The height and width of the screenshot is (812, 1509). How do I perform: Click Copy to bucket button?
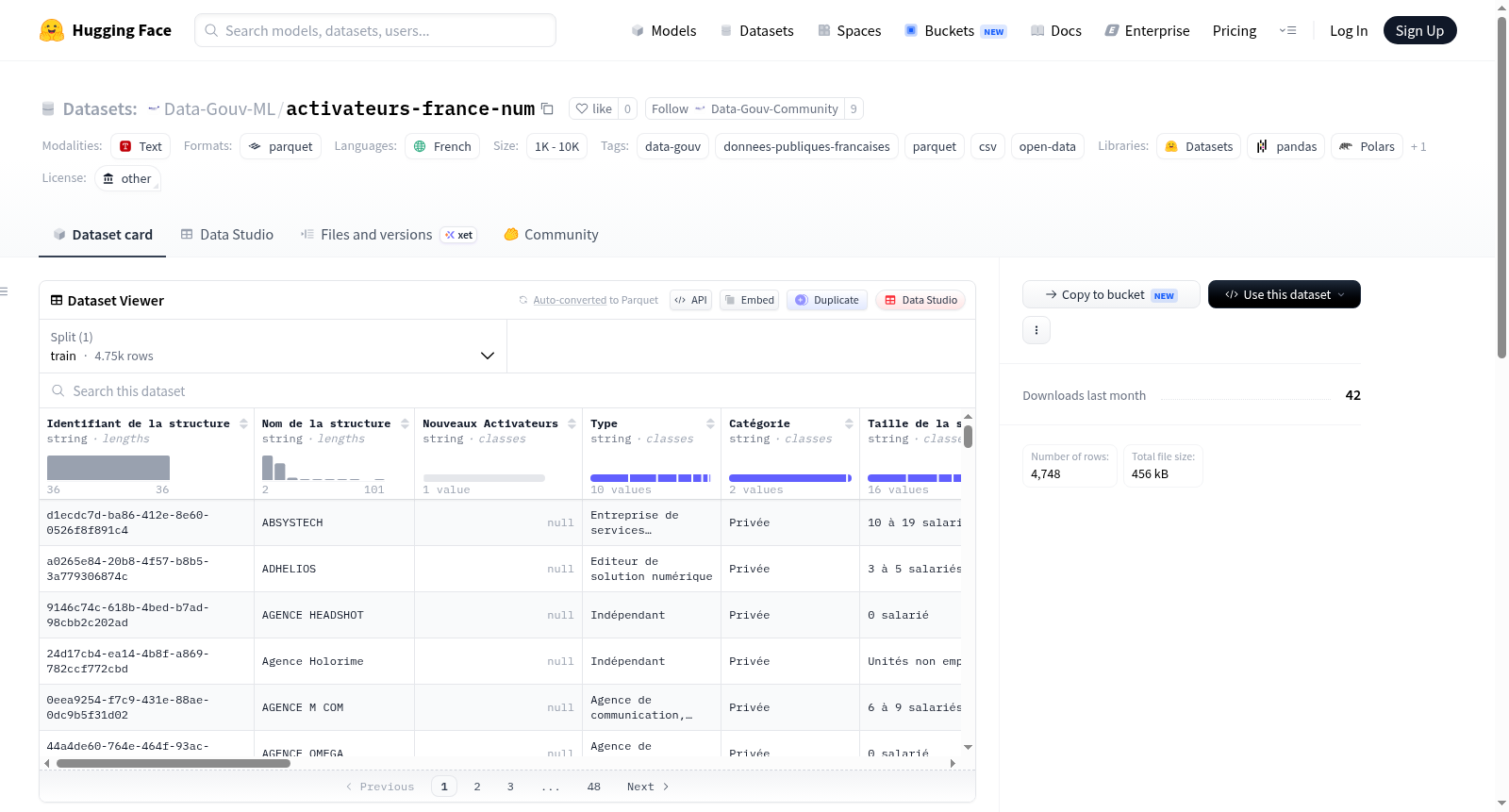pos(1111,294)
